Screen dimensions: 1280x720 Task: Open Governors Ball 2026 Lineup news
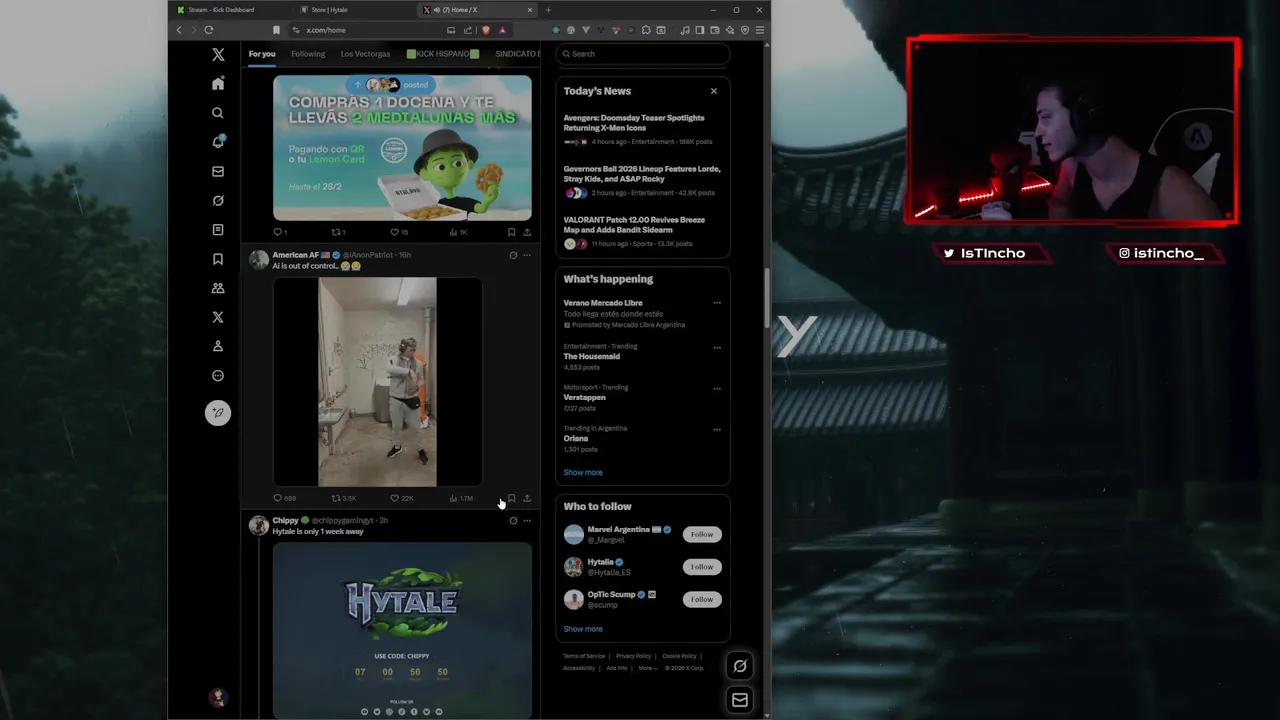point(643,180)
